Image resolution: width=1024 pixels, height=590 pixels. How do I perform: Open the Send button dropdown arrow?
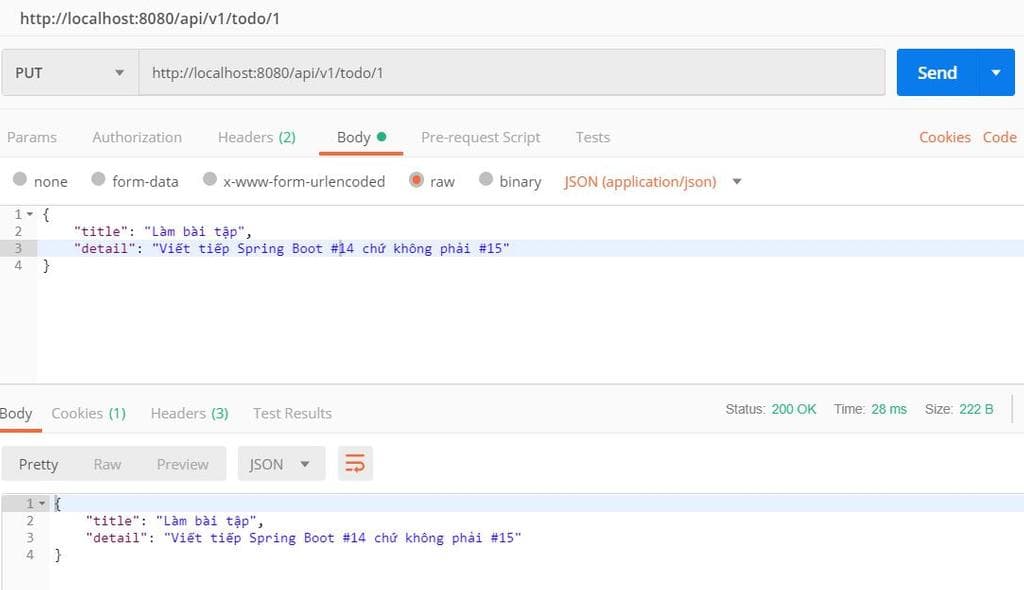[996, 73]
